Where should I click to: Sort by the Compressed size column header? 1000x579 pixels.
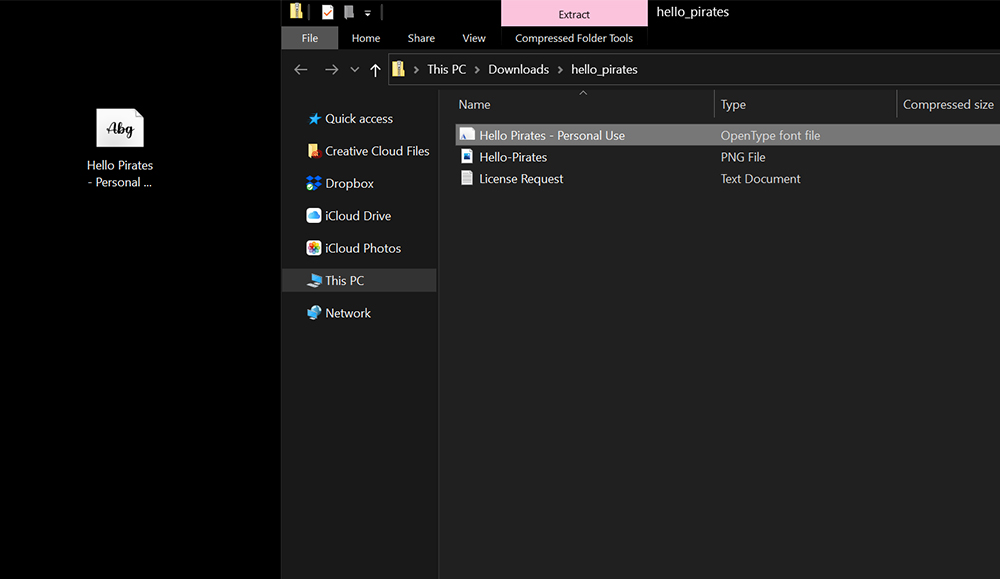947,105
